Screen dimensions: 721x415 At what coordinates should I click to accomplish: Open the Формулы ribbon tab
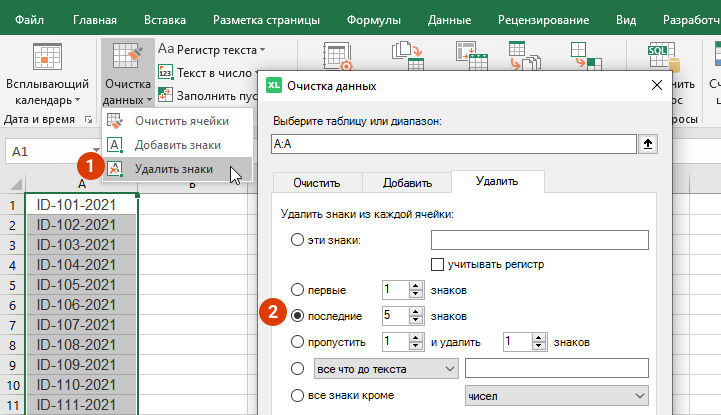373,19
